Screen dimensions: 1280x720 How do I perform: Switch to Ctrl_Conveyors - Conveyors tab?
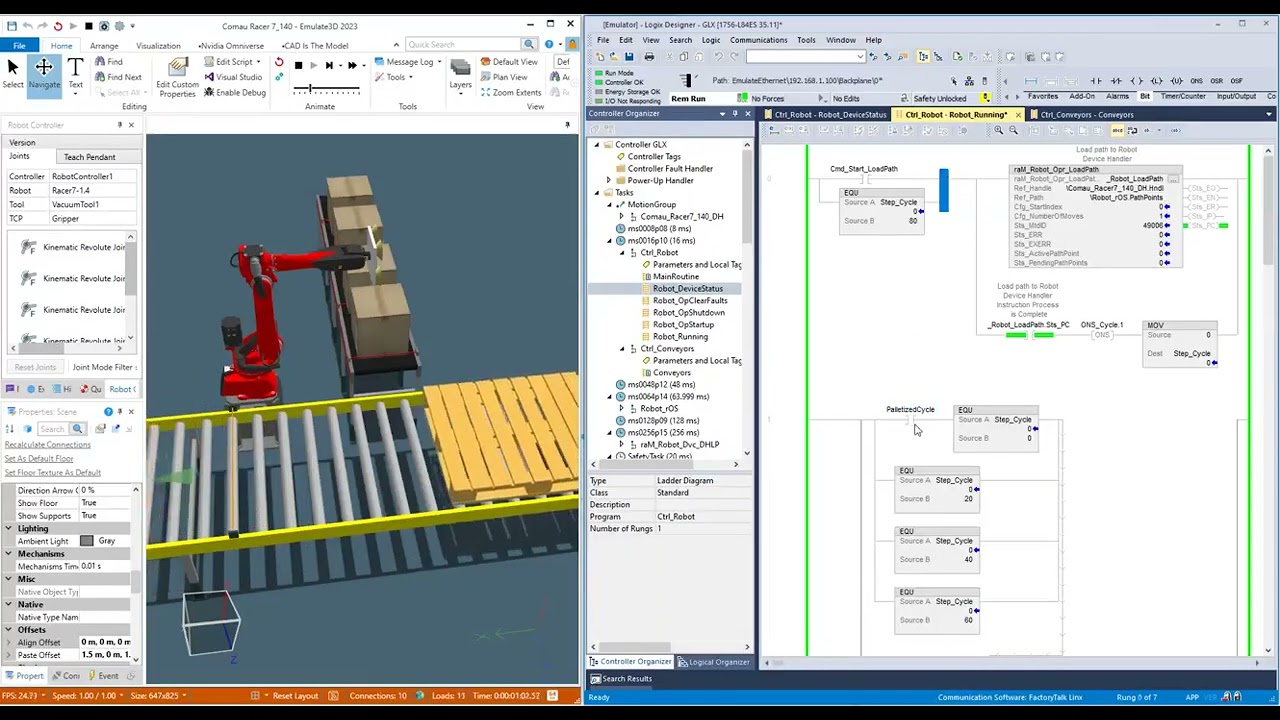(1086, 115)
